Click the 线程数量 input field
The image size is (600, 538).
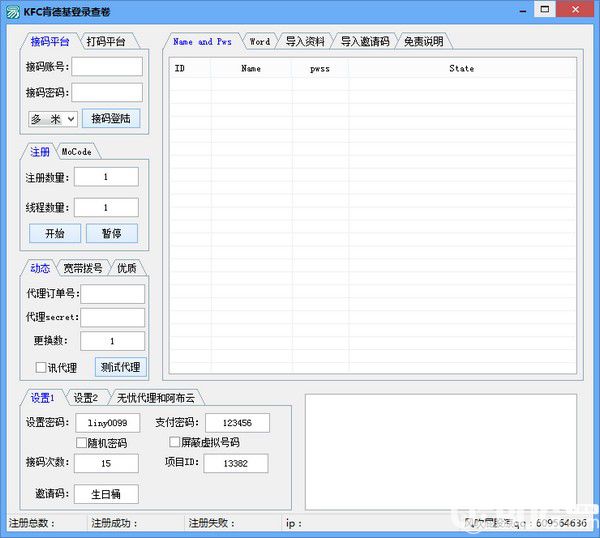(x=106, y=207)
